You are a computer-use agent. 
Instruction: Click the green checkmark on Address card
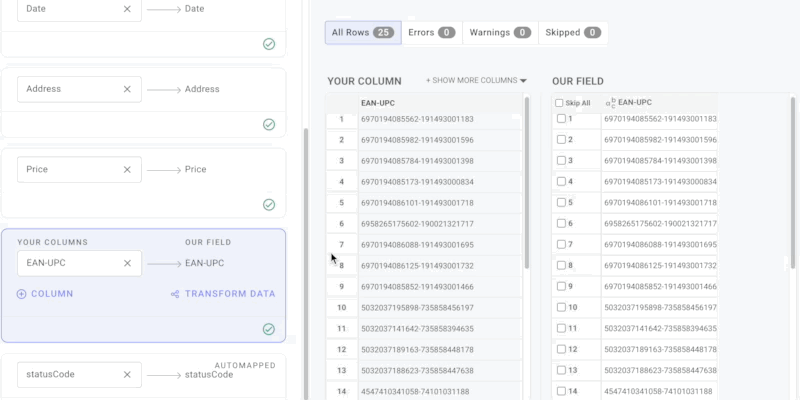coord(269,124)
